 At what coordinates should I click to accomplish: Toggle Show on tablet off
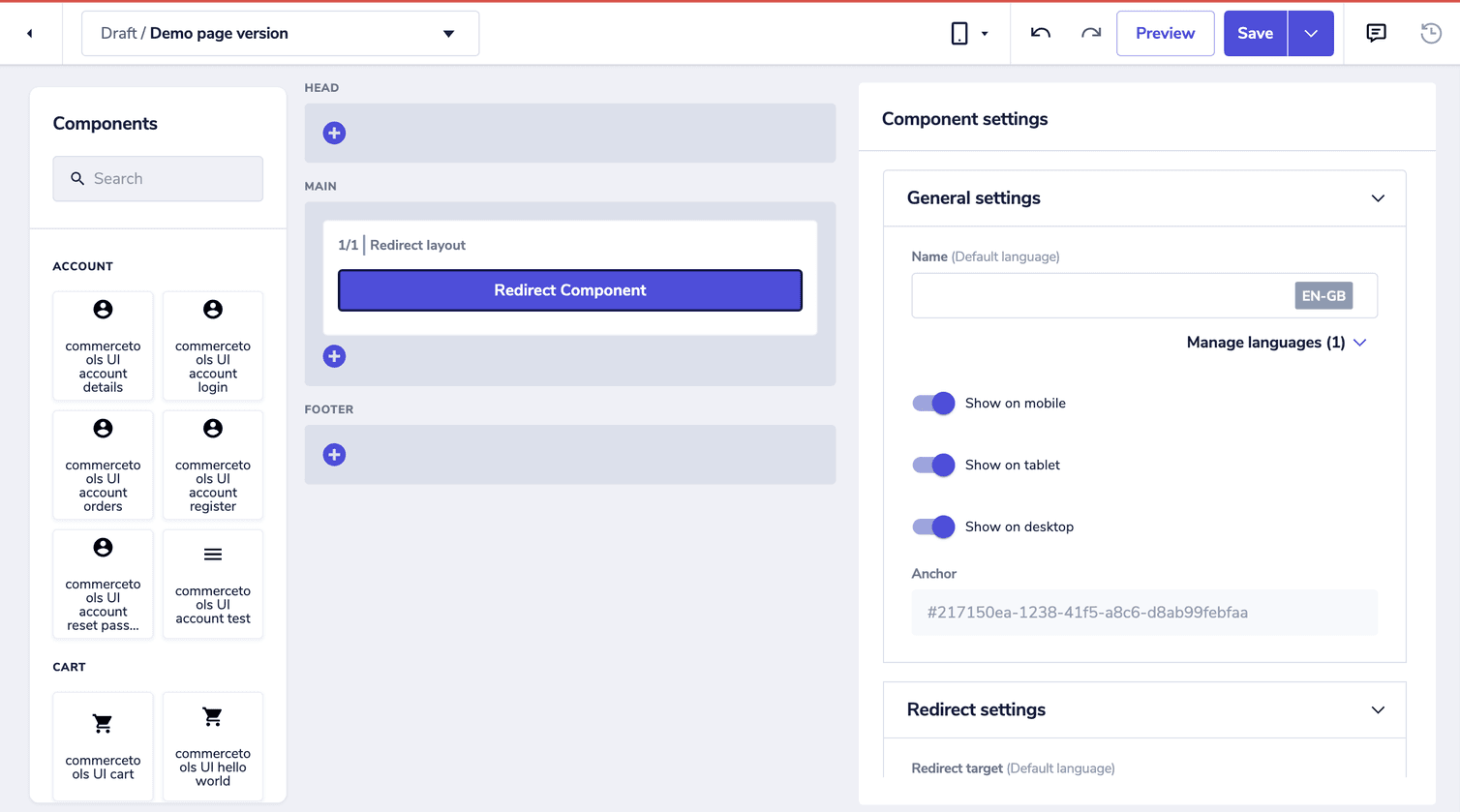pos(931,465)
